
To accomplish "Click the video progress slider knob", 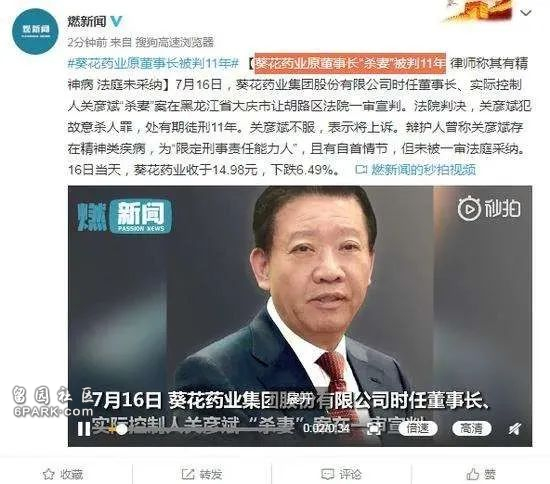I will (x=121, y=429).
